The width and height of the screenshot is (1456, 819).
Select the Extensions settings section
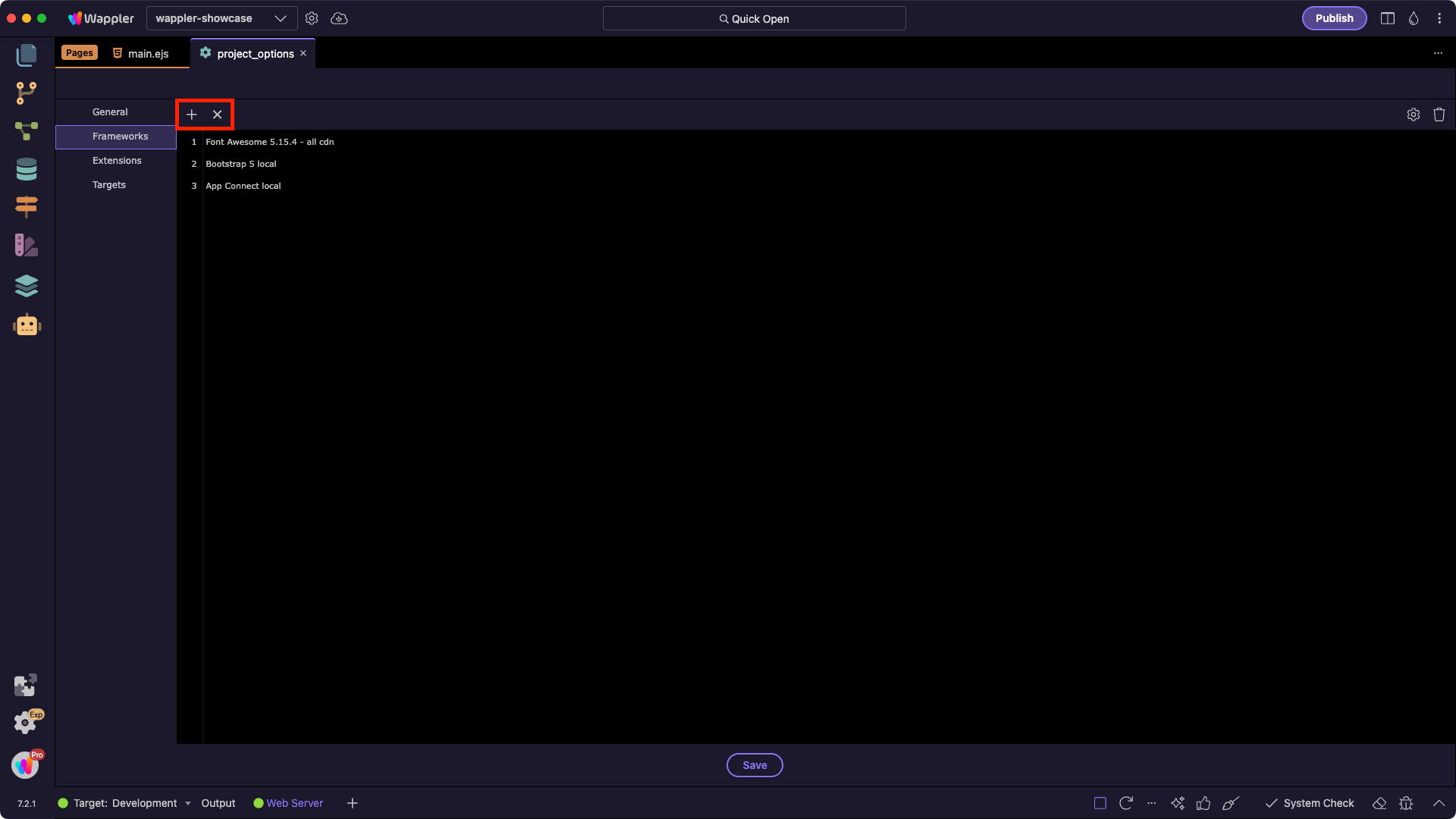[x=117, y=161]
